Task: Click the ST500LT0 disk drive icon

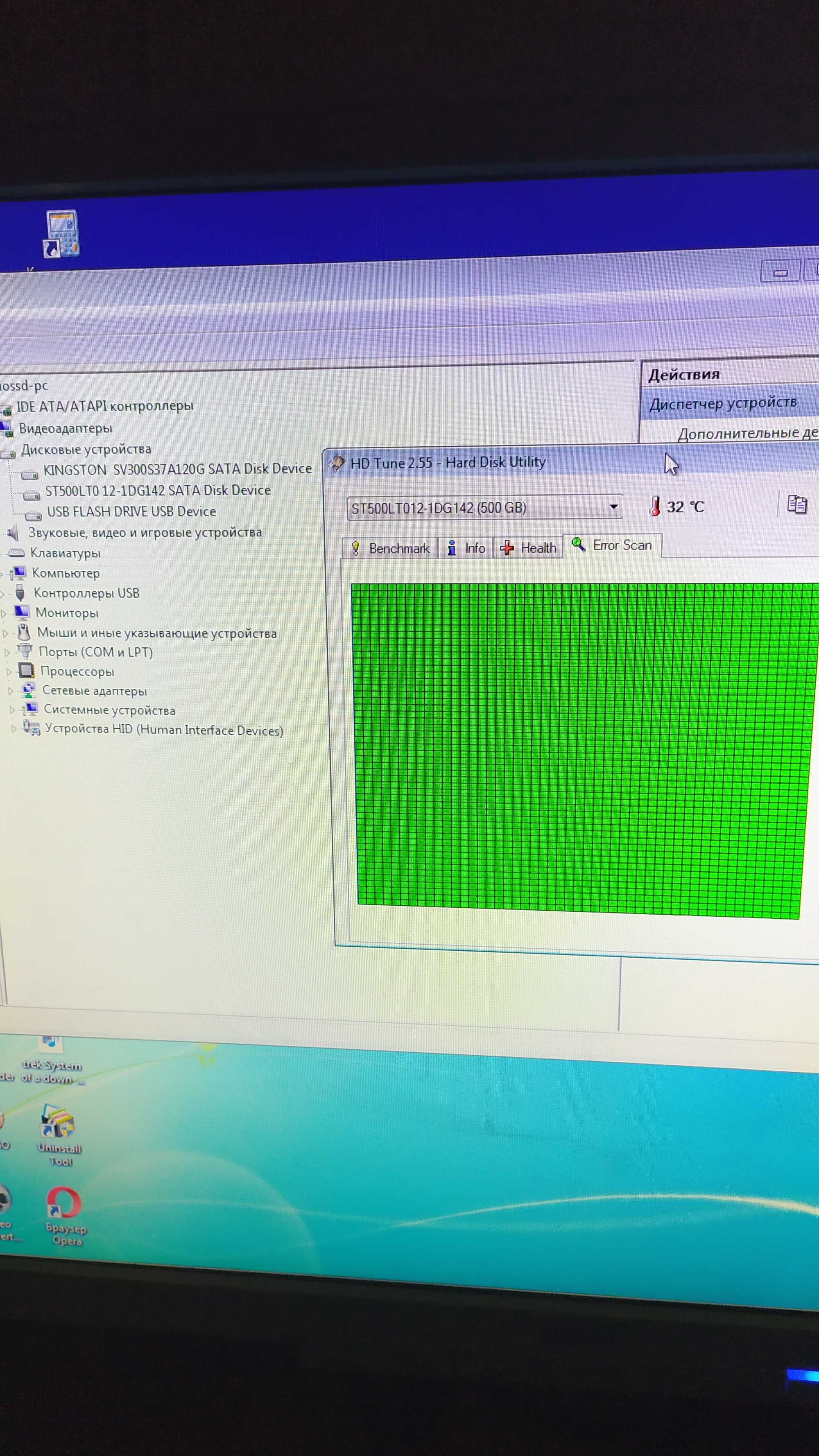Action: (x=31, y=496)
